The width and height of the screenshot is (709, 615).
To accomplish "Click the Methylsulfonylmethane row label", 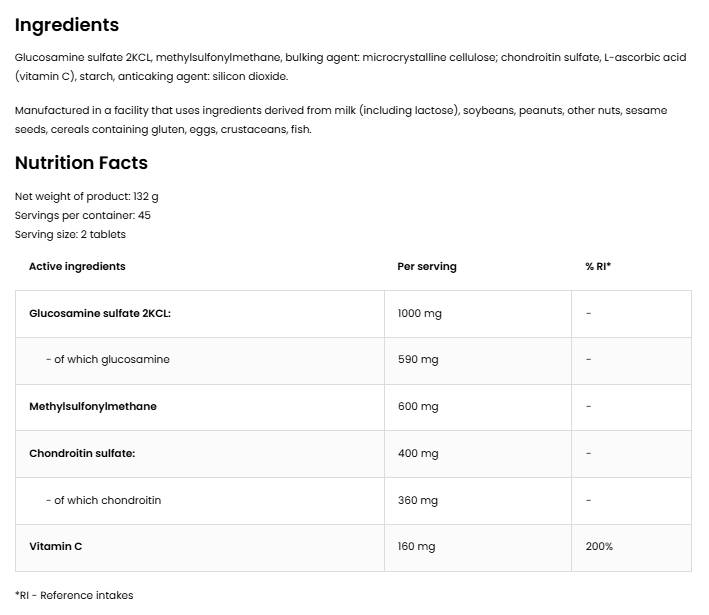I will (x=93, y=406).
